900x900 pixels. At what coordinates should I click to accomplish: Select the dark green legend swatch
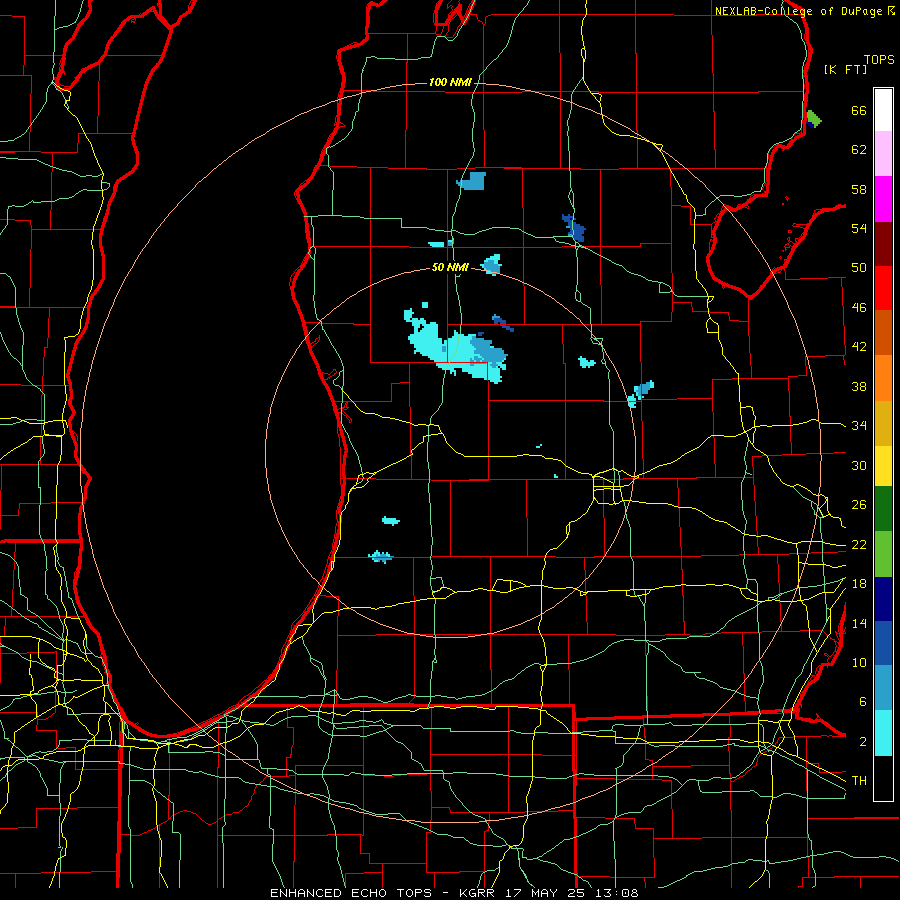click(x=883, y=509)
